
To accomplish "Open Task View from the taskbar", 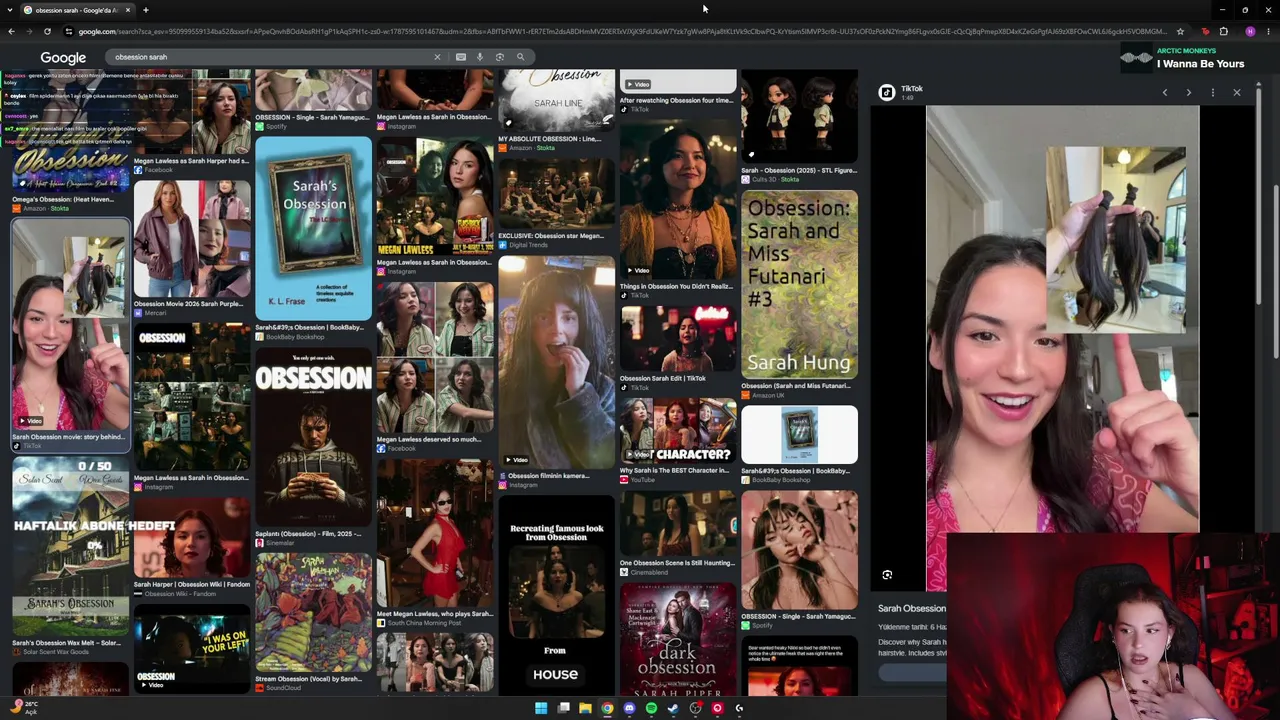I will [x=563, y=708].
